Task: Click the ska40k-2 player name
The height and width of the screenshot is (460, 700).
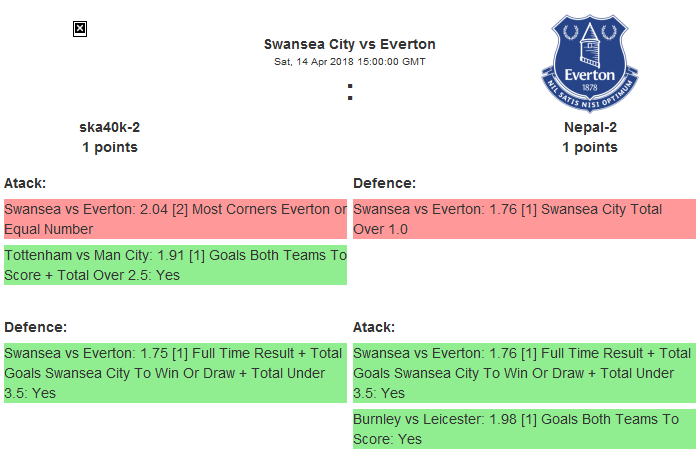Action: pyautogui.click(x=110, y=127)
